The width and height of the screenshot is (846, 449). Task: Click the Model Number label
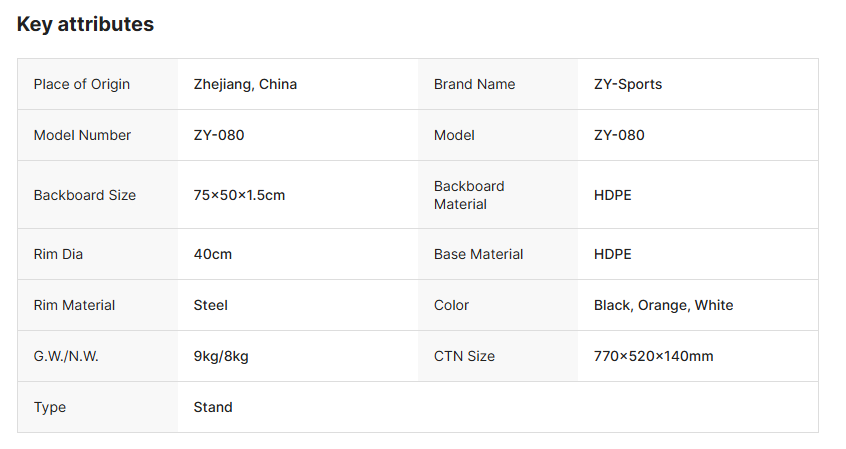click(x=82, y=135)
